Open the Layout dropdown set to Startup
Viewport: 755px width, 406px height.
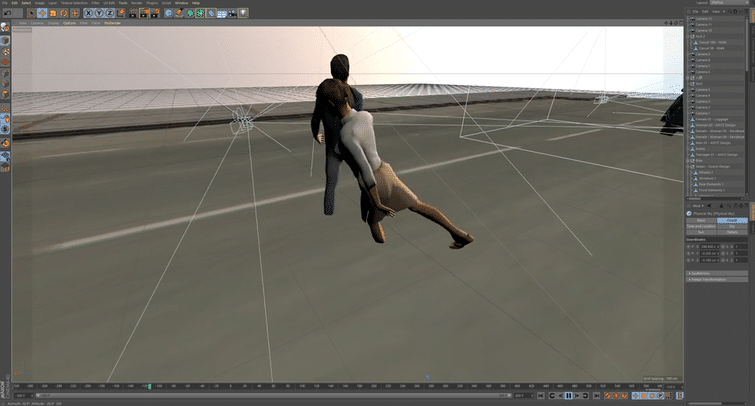coord(727,3)
